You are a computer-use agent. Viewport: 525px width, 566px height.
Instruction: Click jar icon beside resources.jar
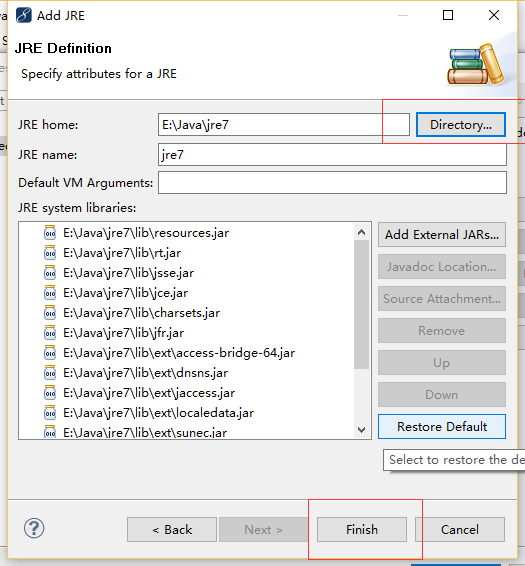50,233
